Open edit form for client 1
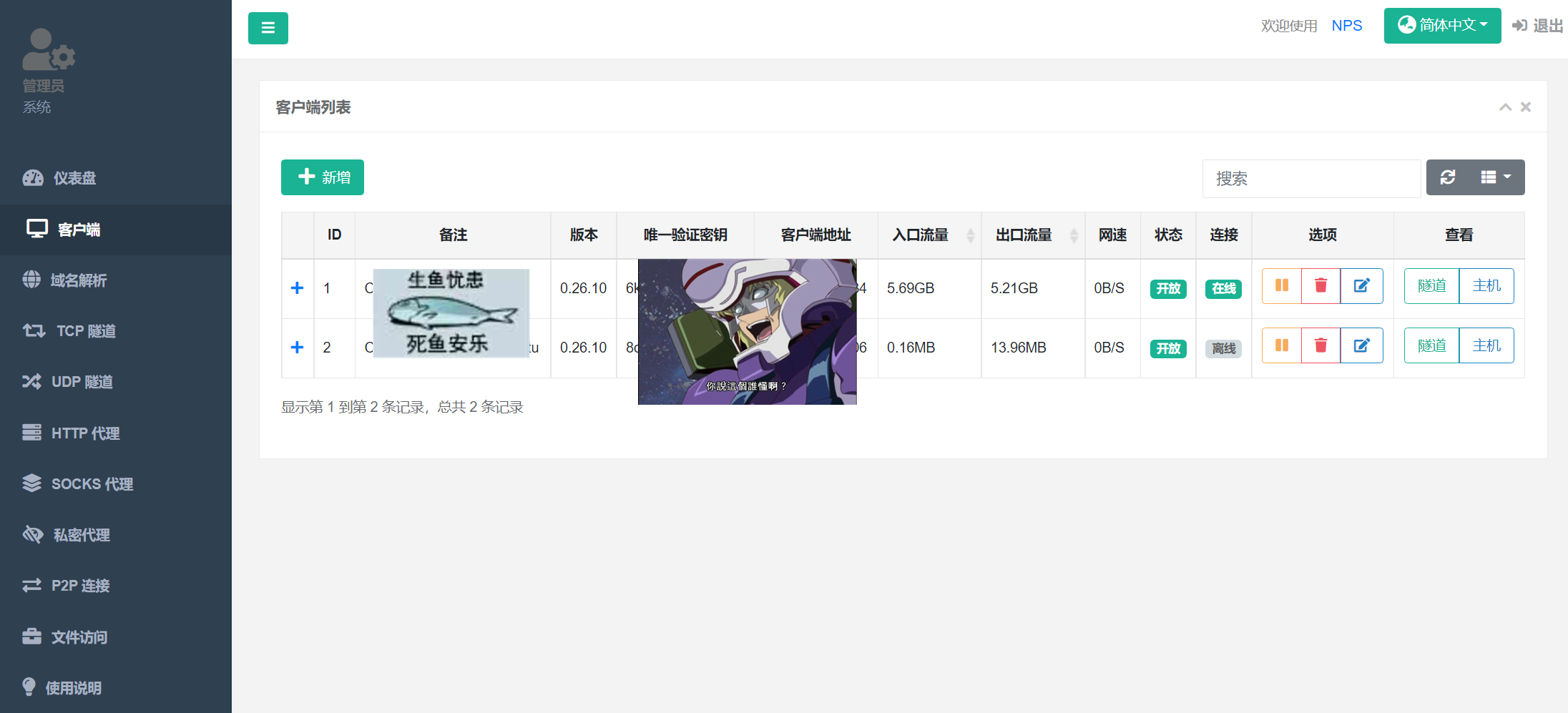 [x=1361, y=286]
